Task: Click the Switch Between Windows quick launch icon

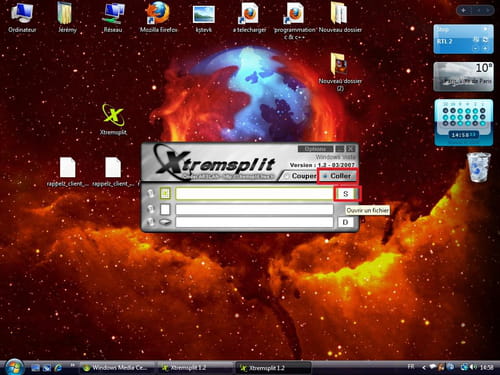Action: click(x=47, y=368)
